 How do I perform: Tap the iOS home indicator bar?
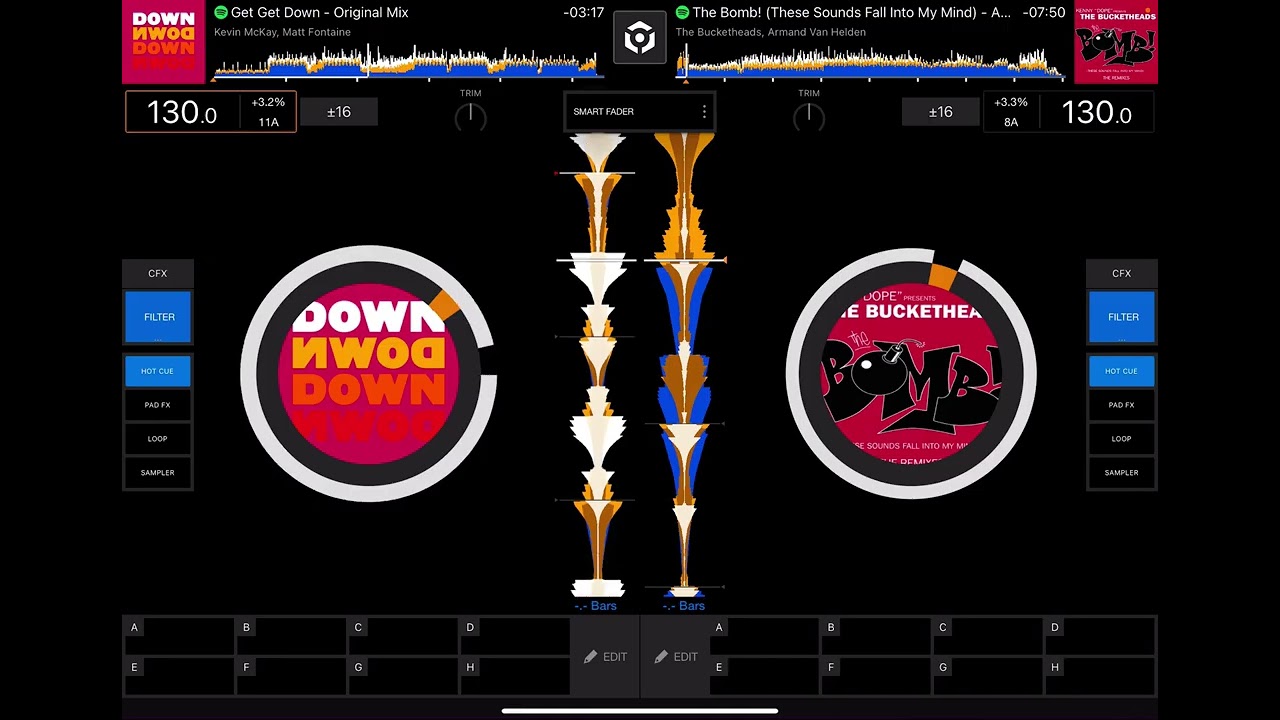(640, 711)
